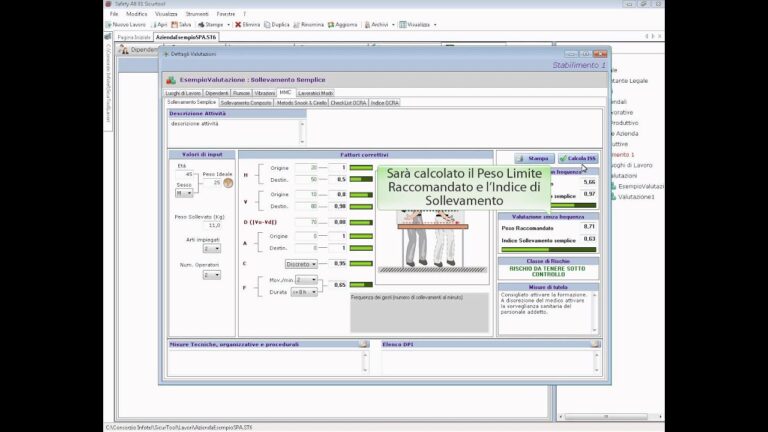Click the round Peso Ideale icon

tap(228, 183)
